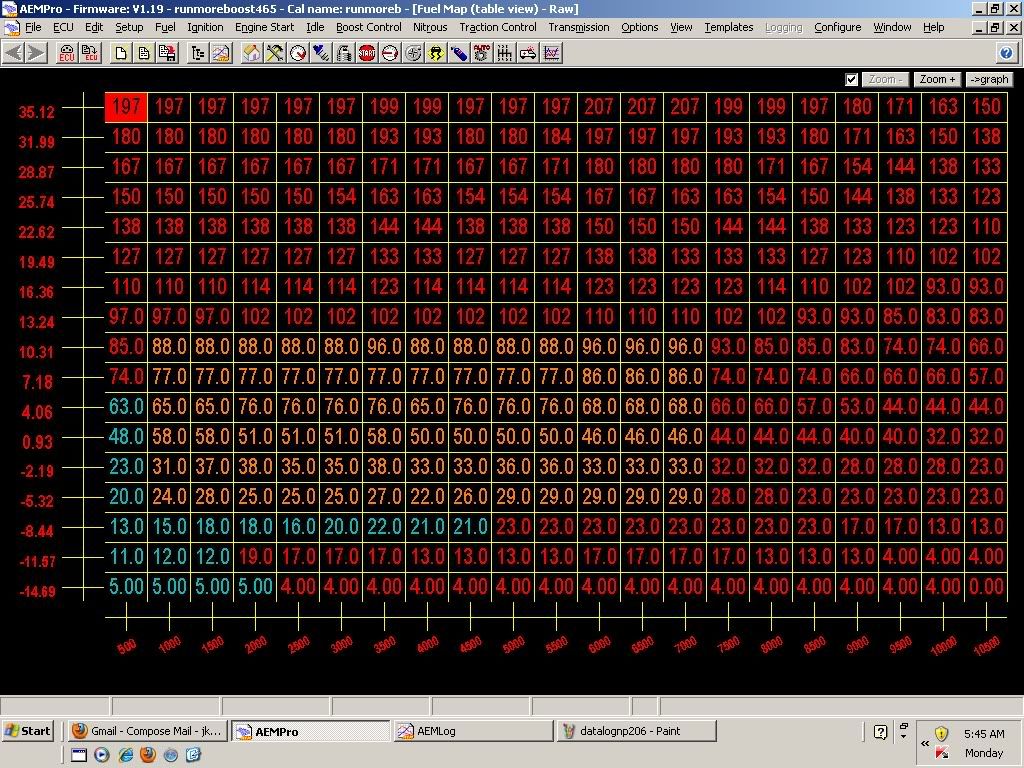Viewport: 1024px width, 768px height.
Task: Click the connect to ECU toolbar icon
Action: 67,53
